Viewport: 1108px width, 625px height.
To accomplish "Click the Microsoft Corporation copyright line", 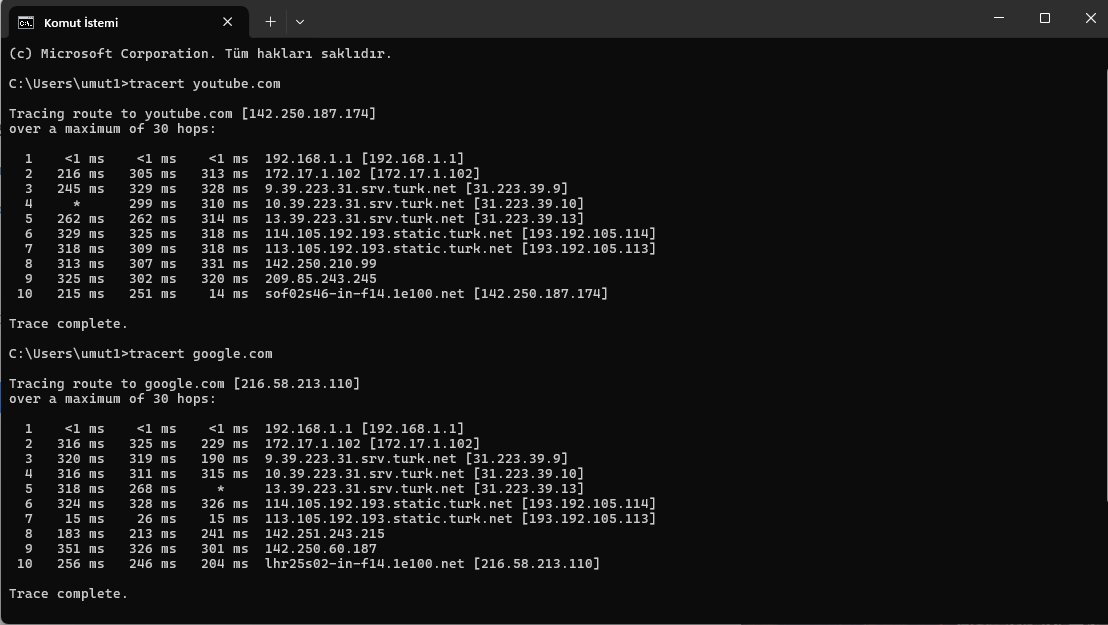I will 200,54.
